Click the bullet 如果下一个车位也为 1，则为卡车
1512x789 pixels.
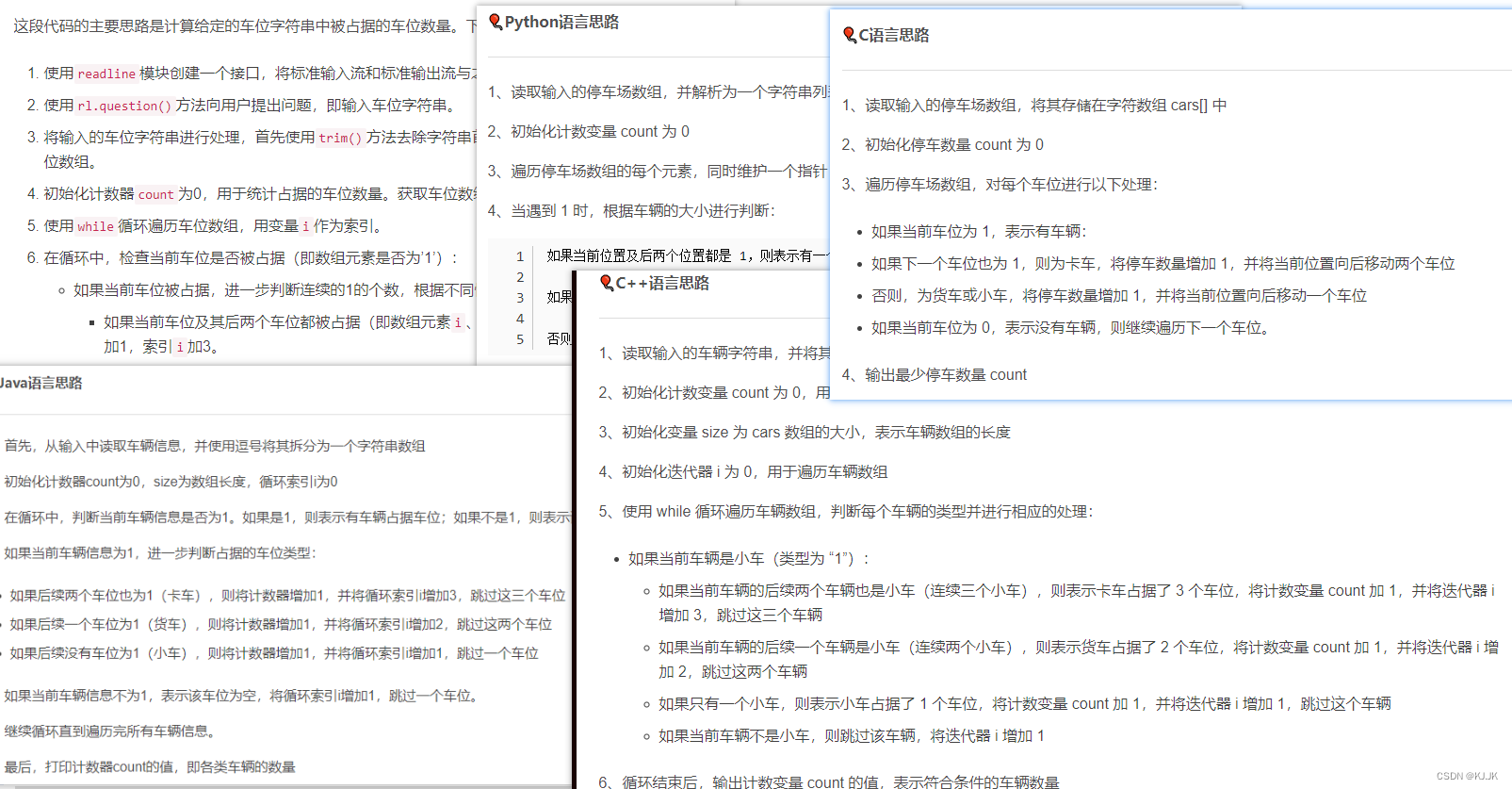[1163, 263]
